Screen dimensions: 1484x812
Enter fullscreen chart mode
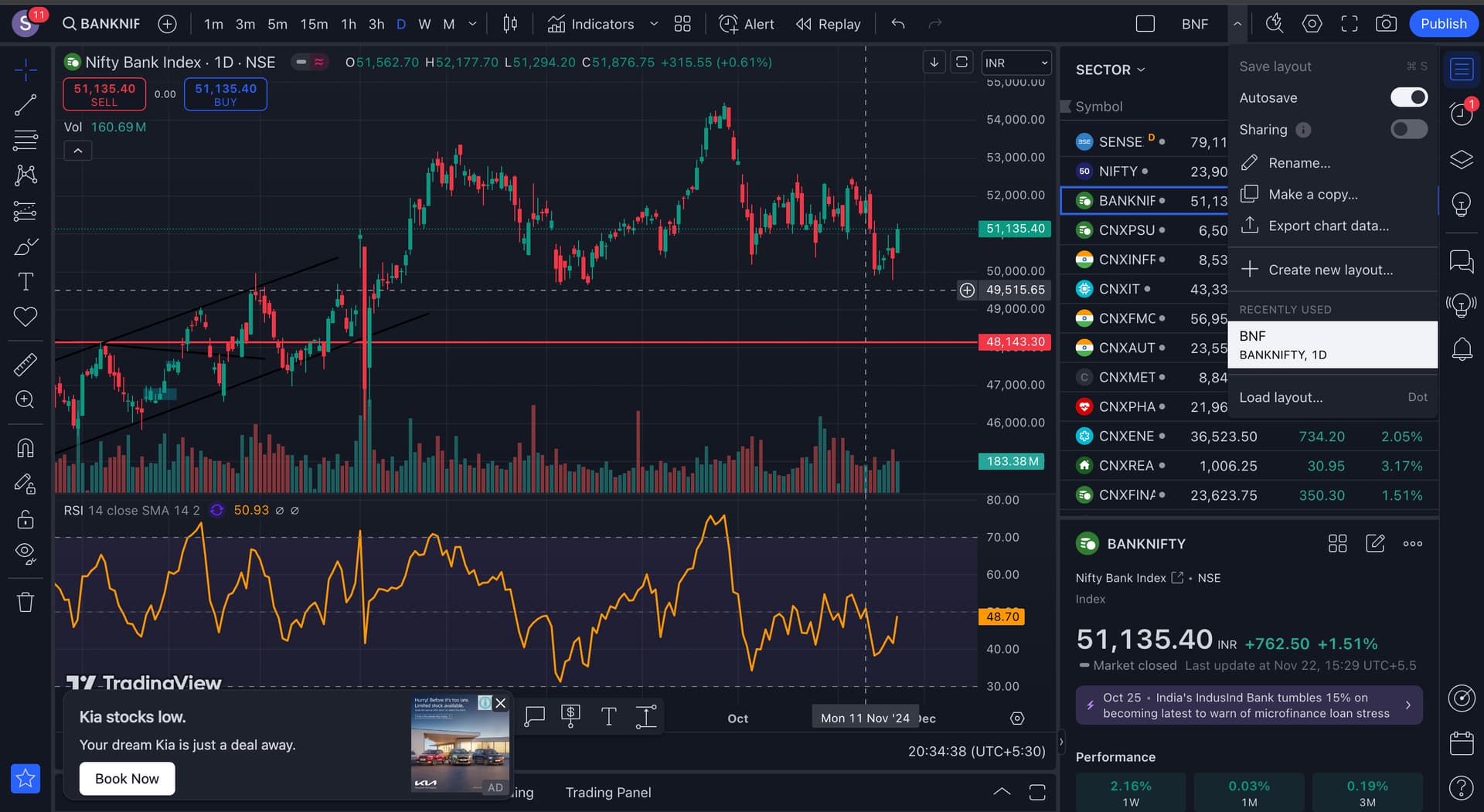click(x=1350, y=24)
